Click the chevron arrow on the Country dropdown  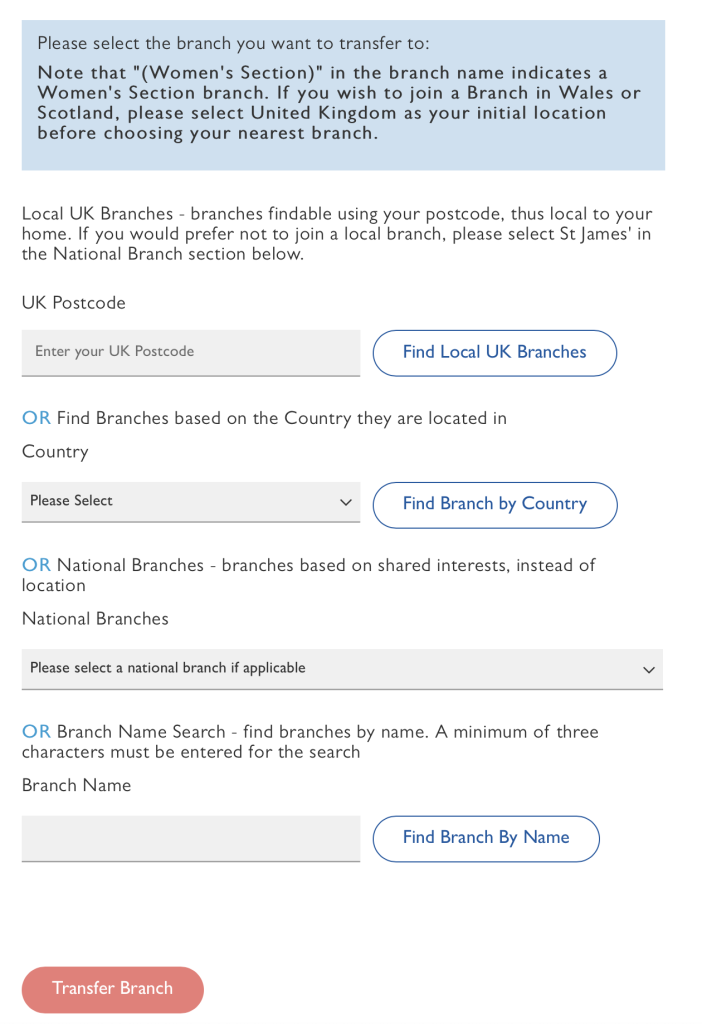tap(346, 502)
